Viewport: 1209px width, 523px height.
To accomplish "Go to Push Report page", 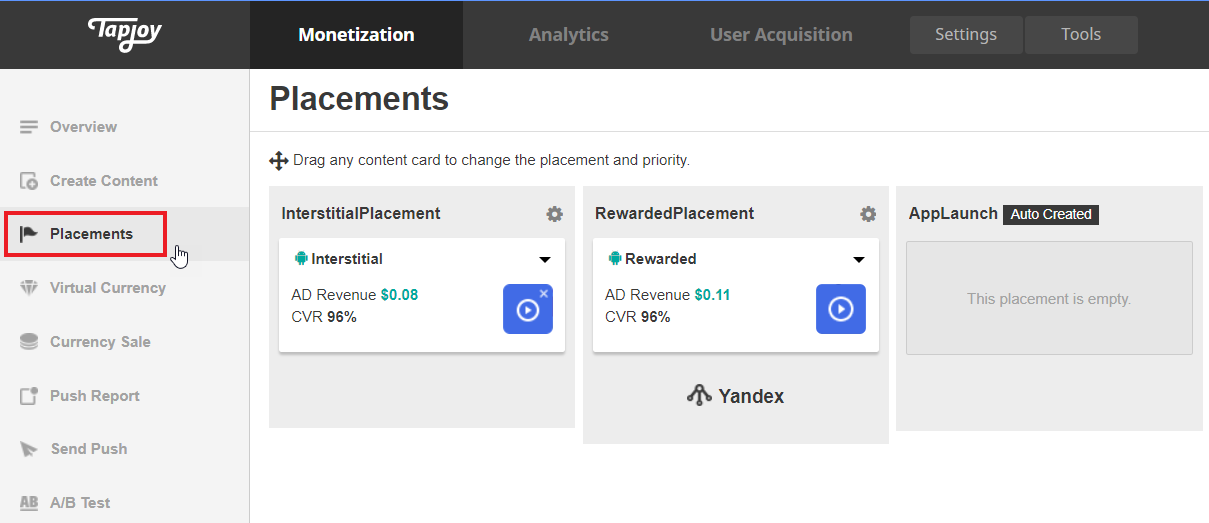I will 94,396.
